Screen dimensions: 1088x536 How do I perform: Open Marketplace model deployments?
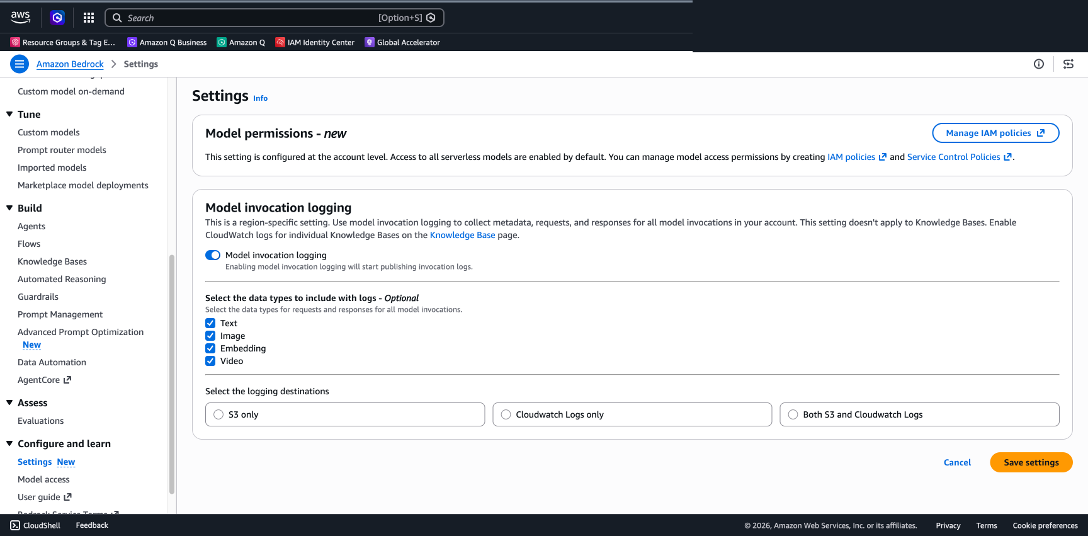[x=83, y=185]
